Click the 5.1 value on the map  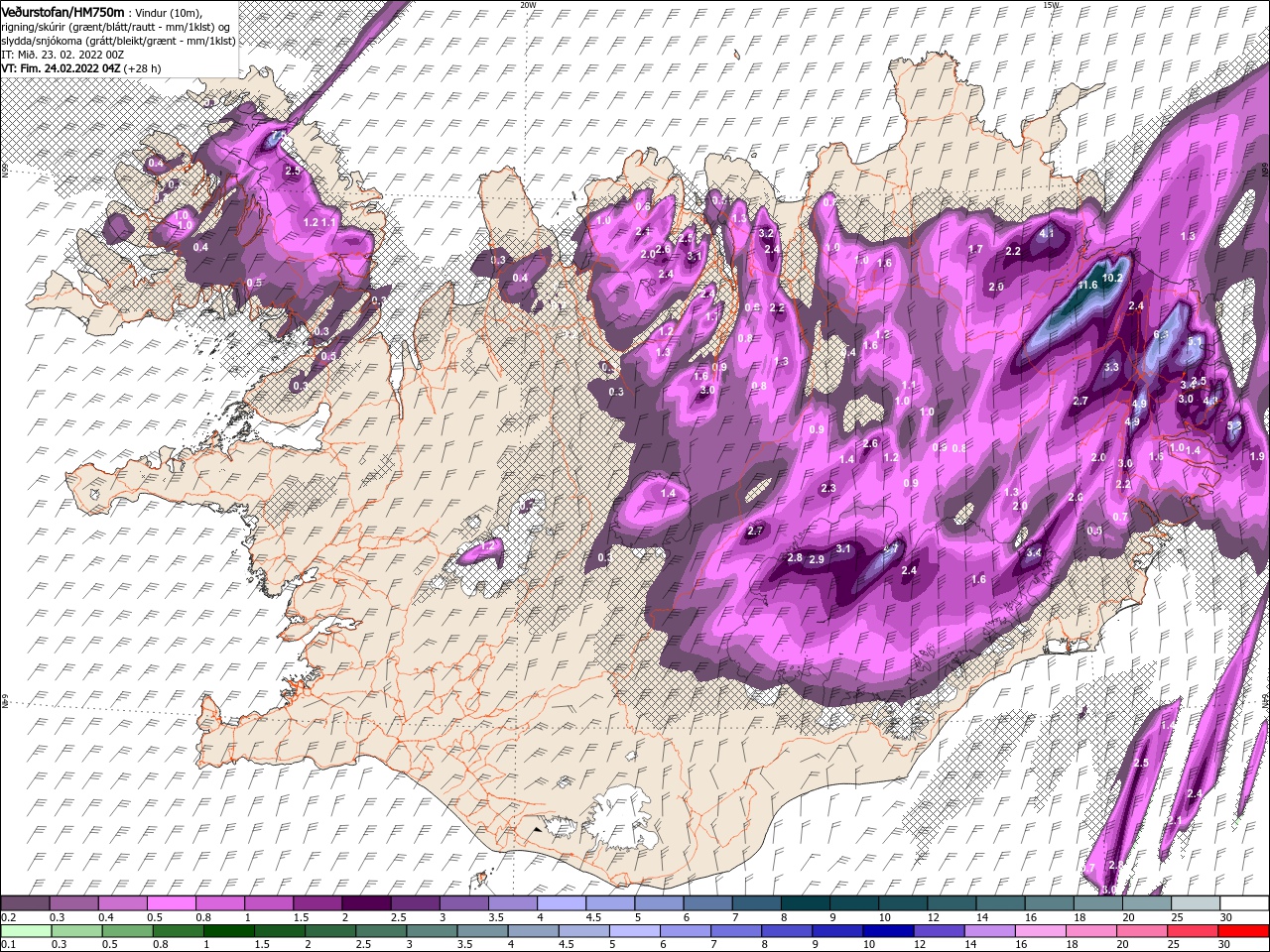point(1195,341)
